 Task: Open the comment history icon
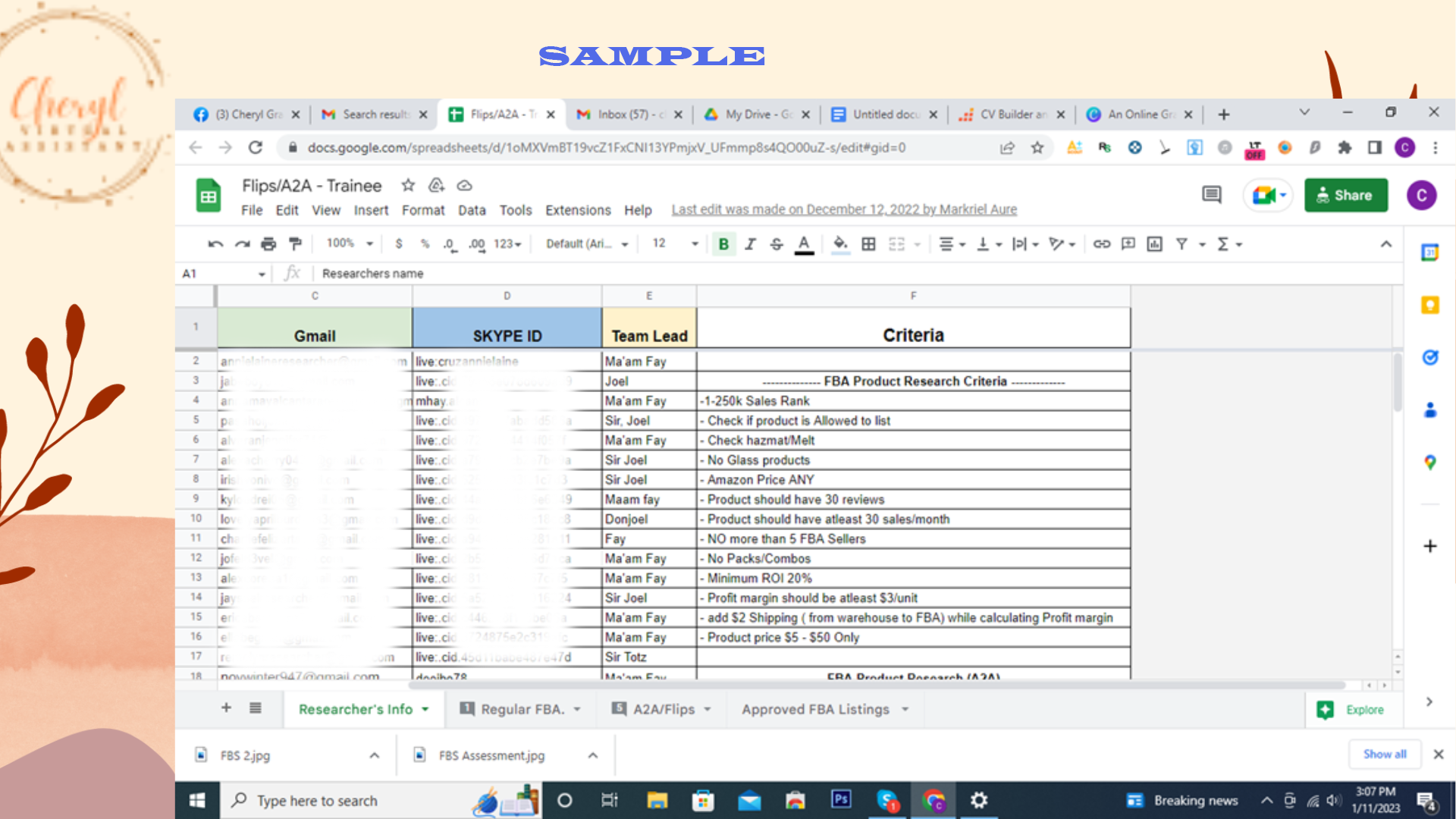pos(1211,195)
